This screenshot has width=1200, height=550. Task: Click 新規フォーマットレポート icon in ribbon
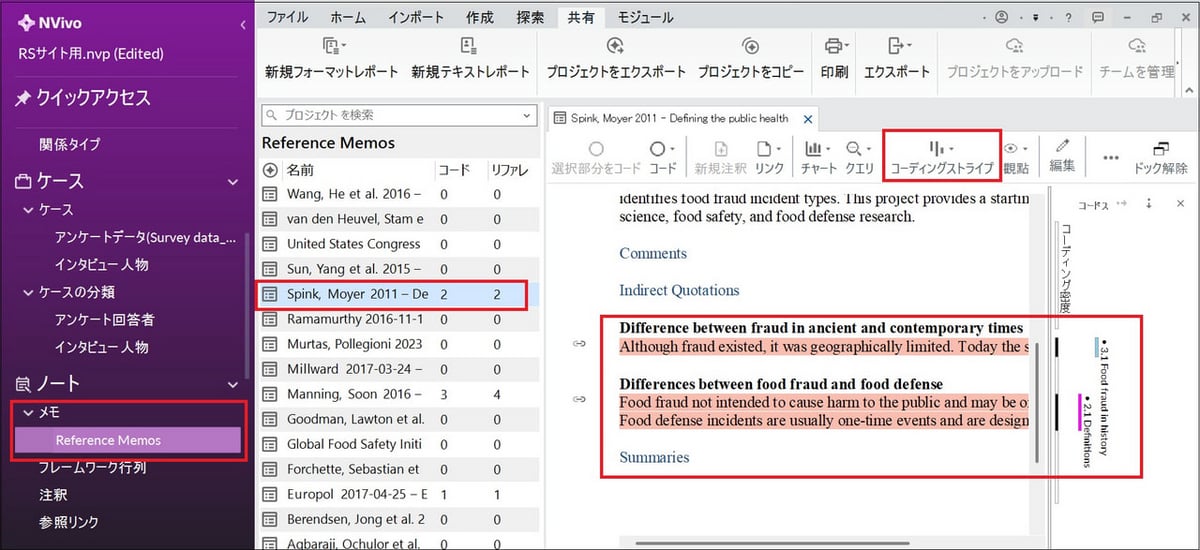[x=332, y=47]
